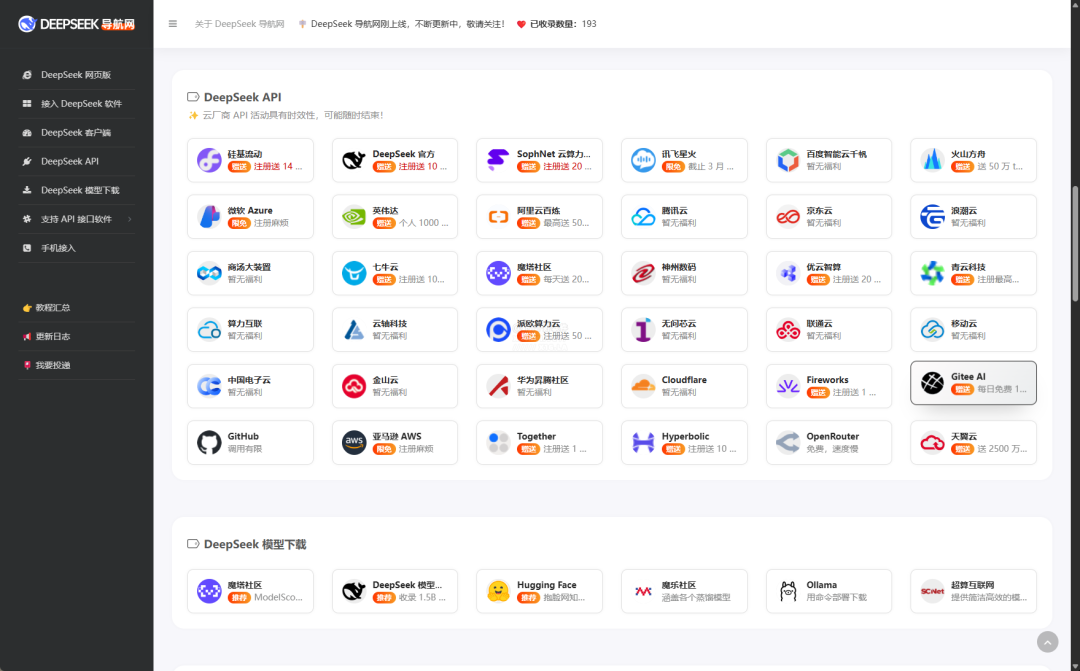Open the 优云智算 card
The height and width of the screenshot is (671, 1080).
(829, 273)
